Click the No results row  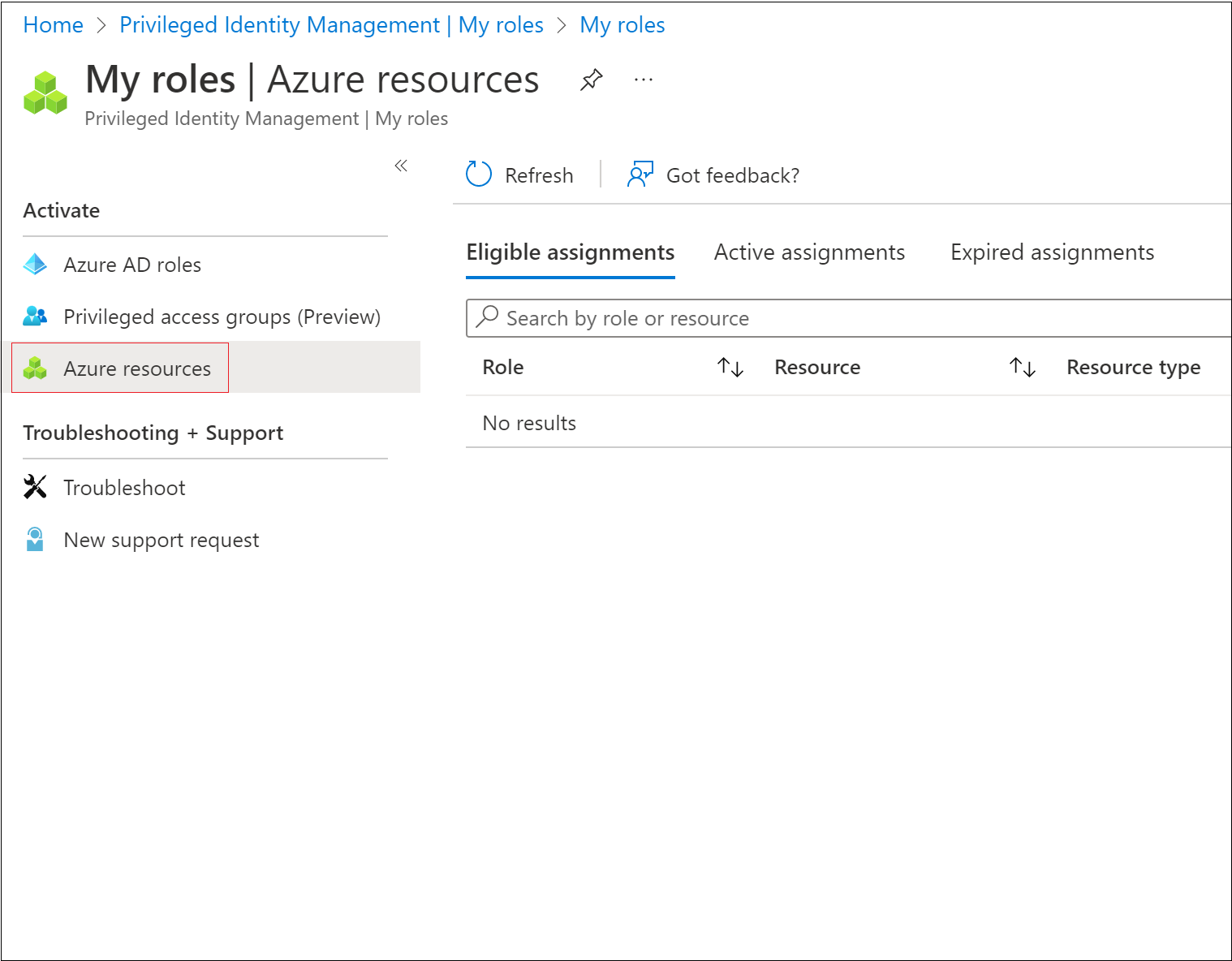(x=848, y=423)
